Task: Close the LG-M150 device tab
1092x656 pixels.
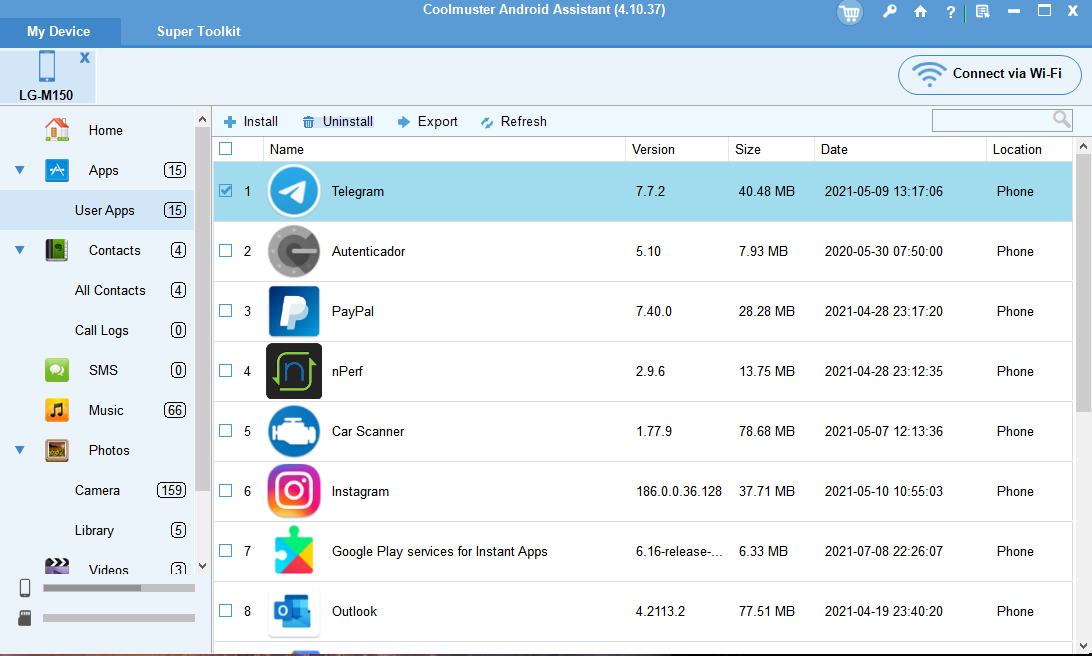Action: pyautogui.click(x=84, y=58)
